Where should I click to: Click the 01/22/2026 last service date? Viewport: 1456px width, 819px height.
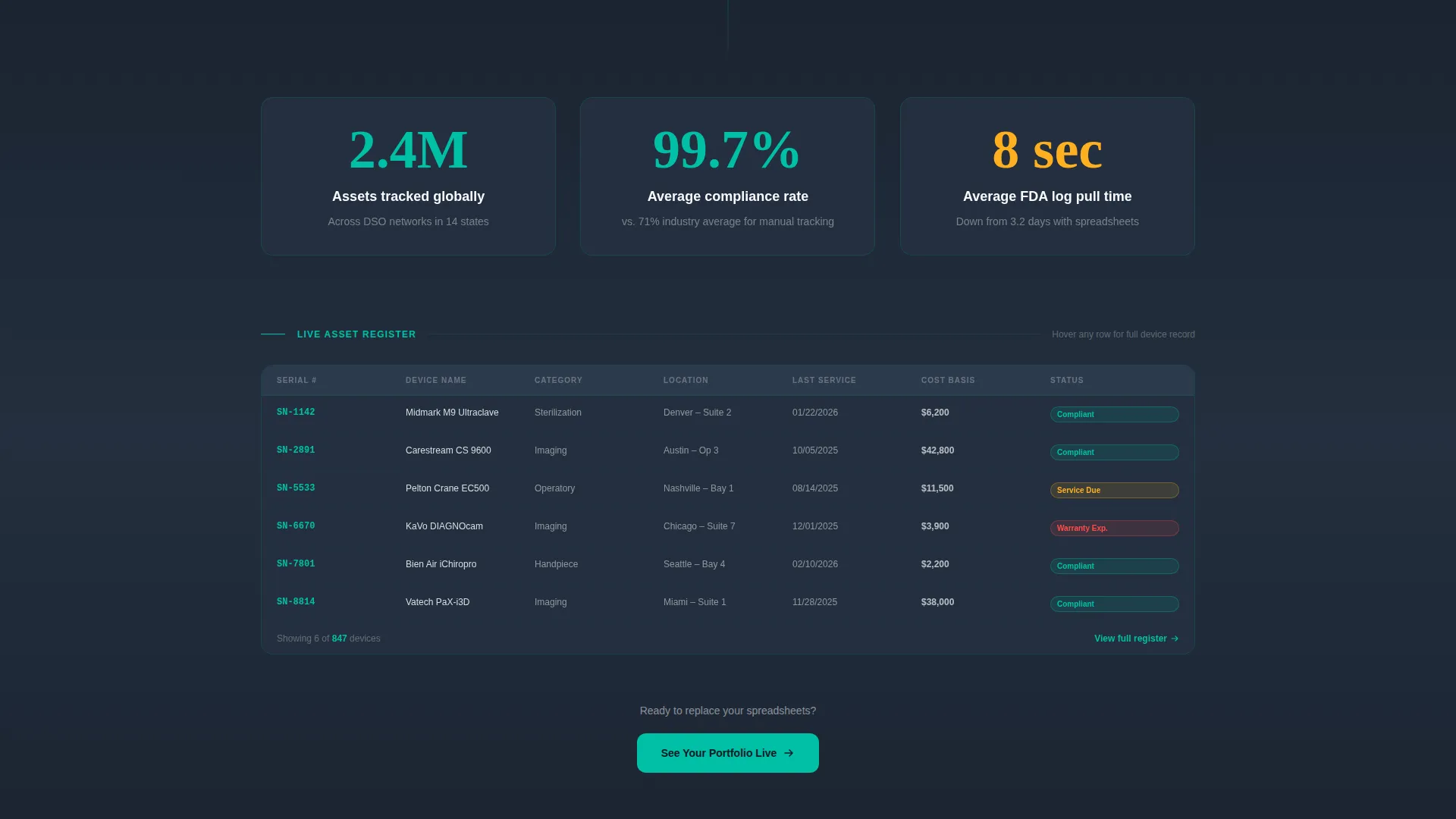click(x=815, y=413)
